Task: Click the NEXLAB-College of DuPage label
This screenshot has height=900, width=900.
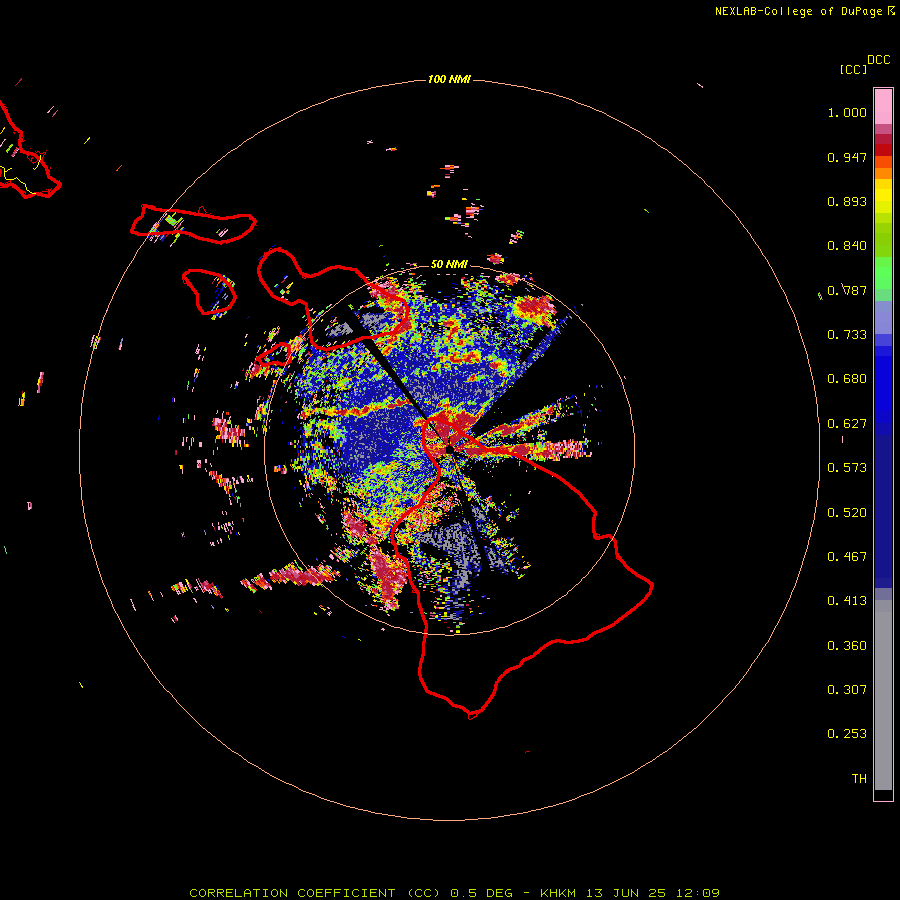Action: tap(798, 11)
